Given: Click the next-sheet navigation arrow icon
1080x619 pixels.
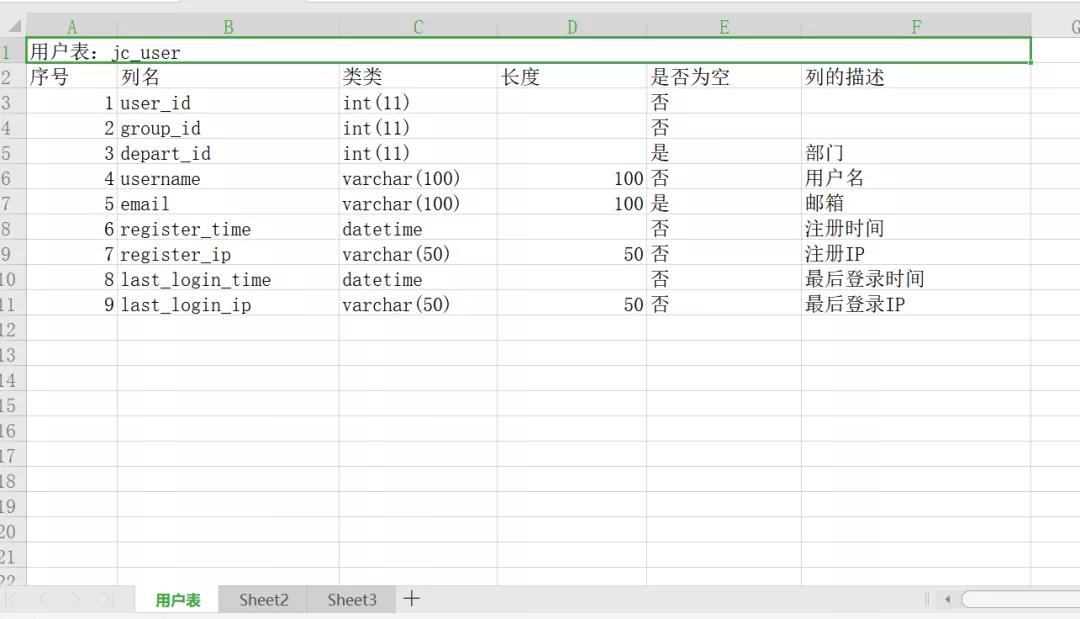Looking at the screenshot, I should (x=77, y=599).
